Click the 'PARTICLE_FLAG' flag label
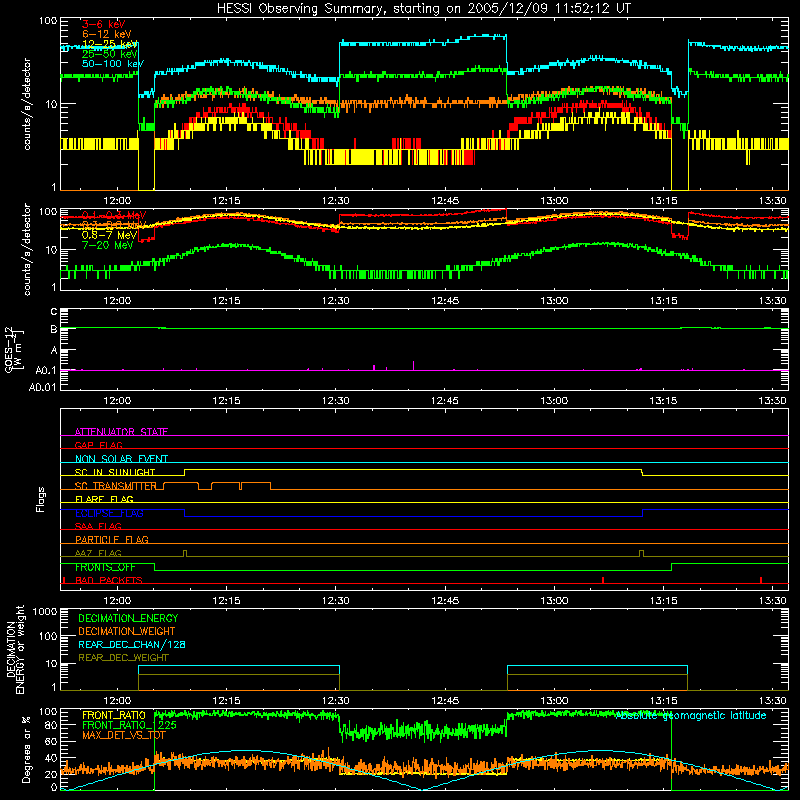Image resolution: width=800 pixels, height=800 pixels. pyautogui.click(x=112, y=539)
